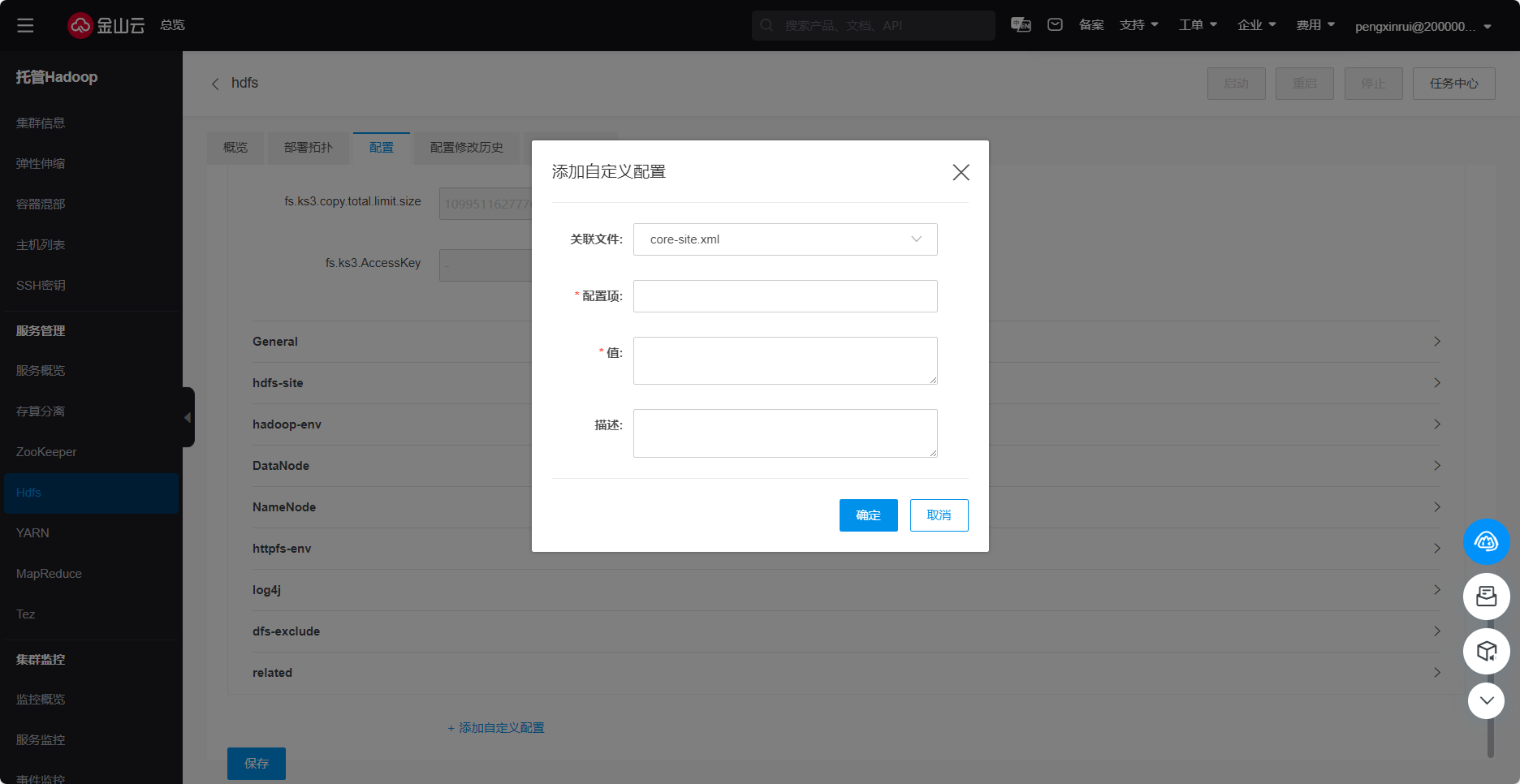Open the message mail icon in header
Viewport: 1520px width, 784px height.
click(1055, 25)
